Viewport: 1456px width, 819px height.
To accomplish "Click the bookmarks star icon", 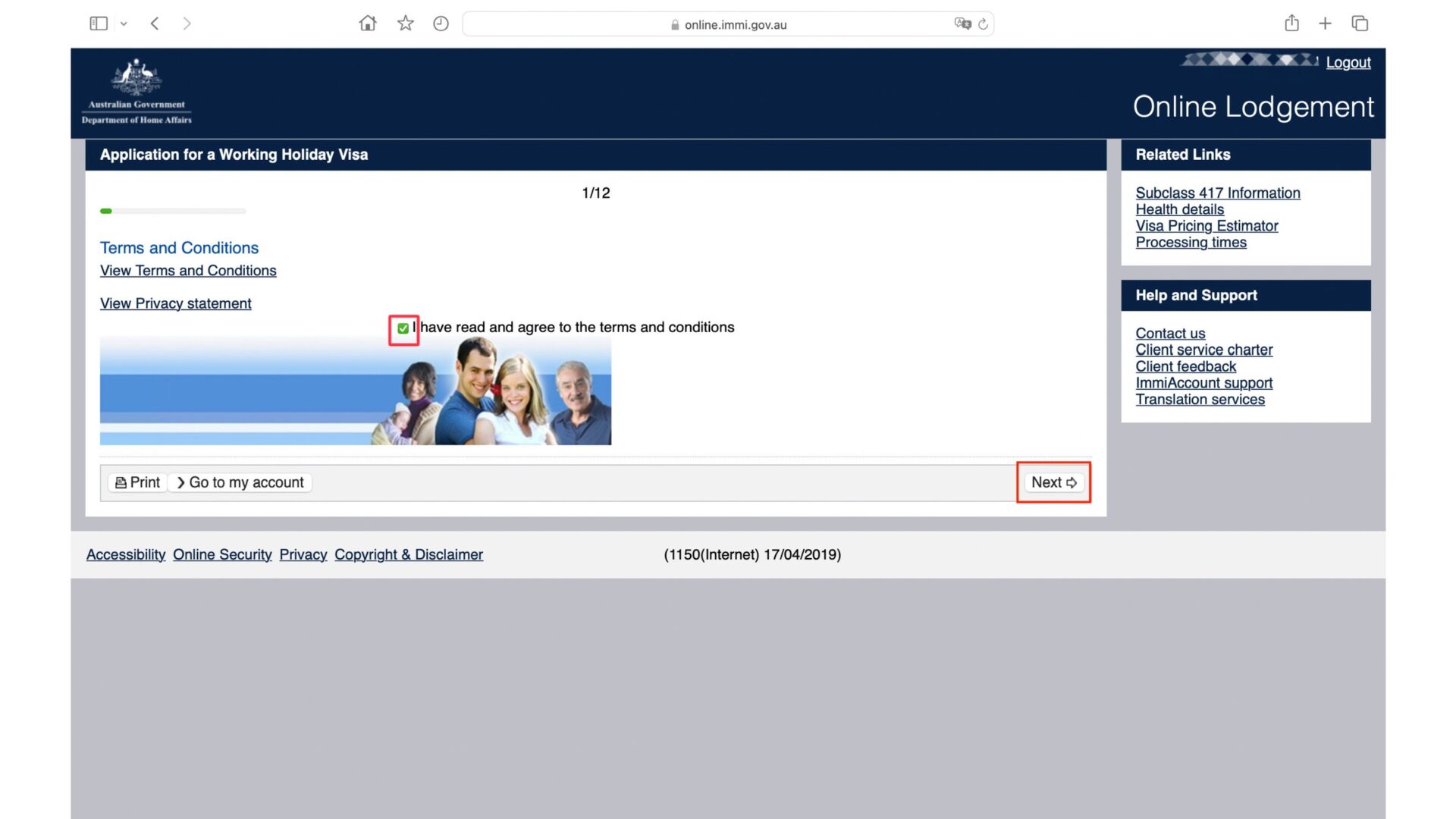I will pos(406,24).
